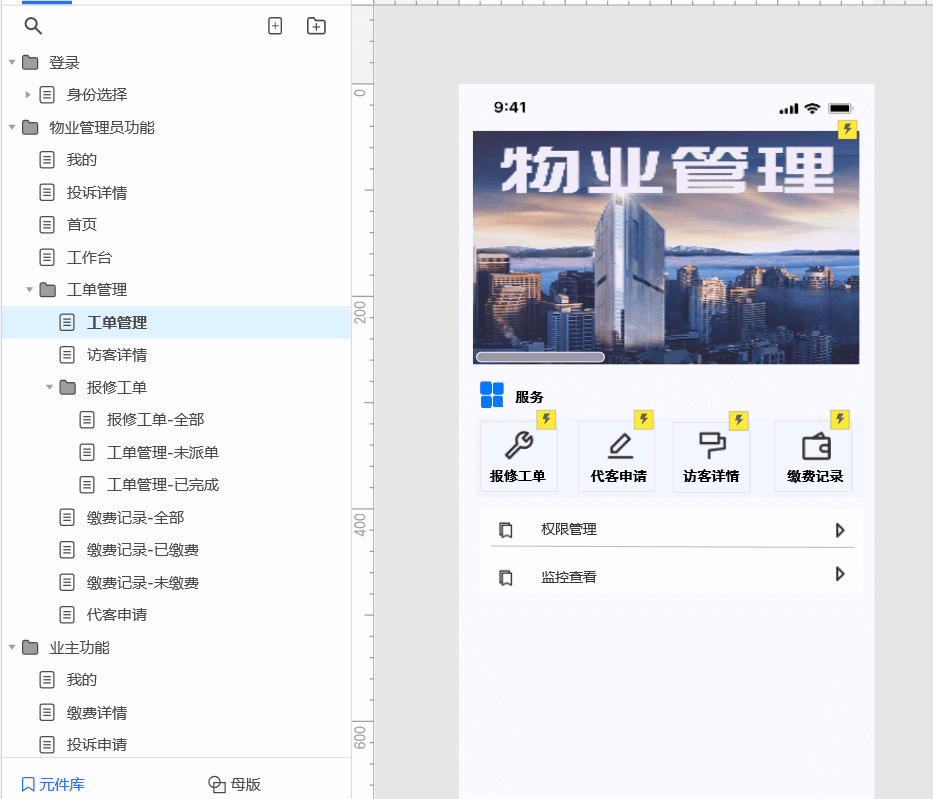
Task: Click lightning badge on 访客详情 card
Action: [x=738, y=420]
